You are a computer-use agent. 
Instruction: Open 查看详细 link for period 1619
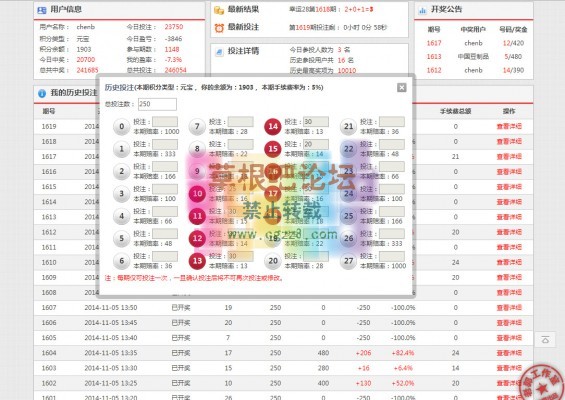(x=509, y=126)
